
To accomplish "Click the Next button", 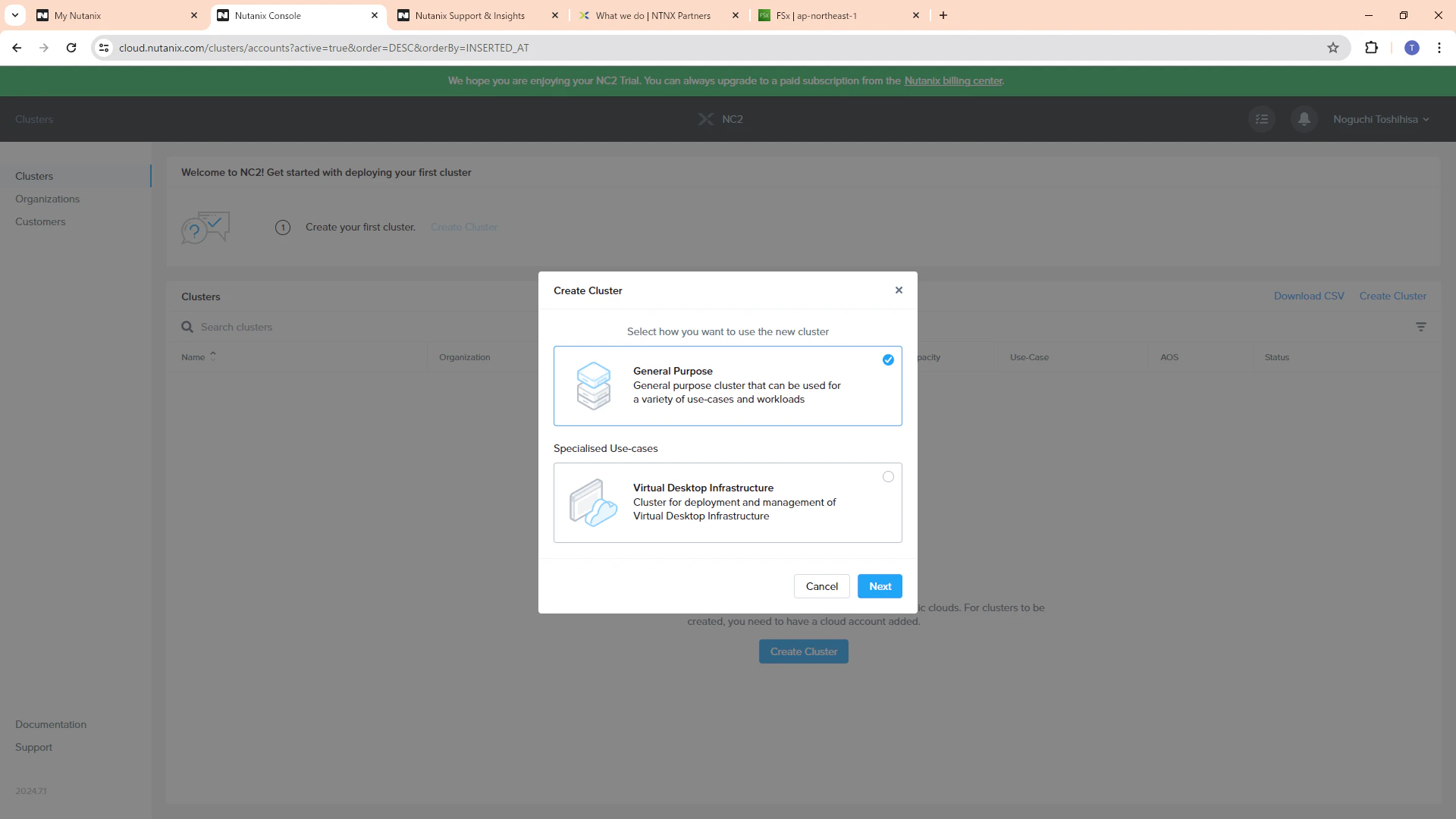I will (880, 586).
